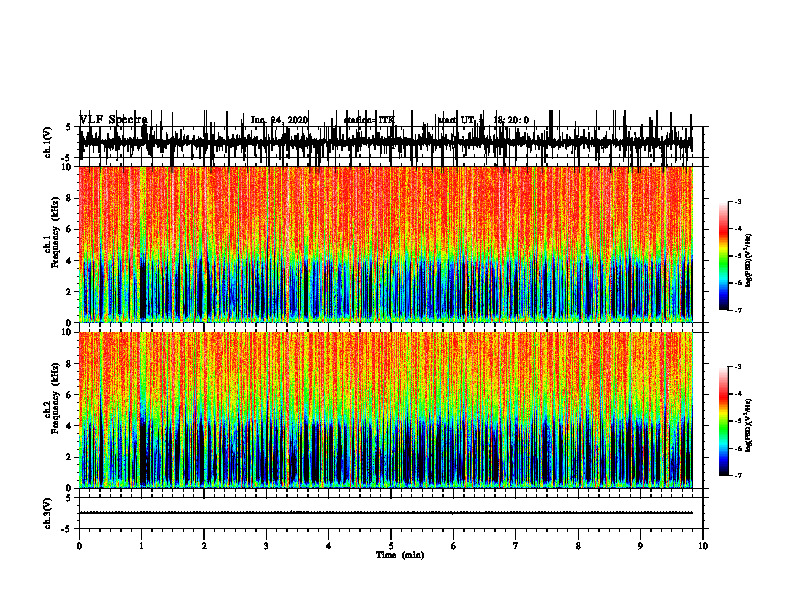Click time axis tick label '7'
792x612 pixels.
click(516, 546)
